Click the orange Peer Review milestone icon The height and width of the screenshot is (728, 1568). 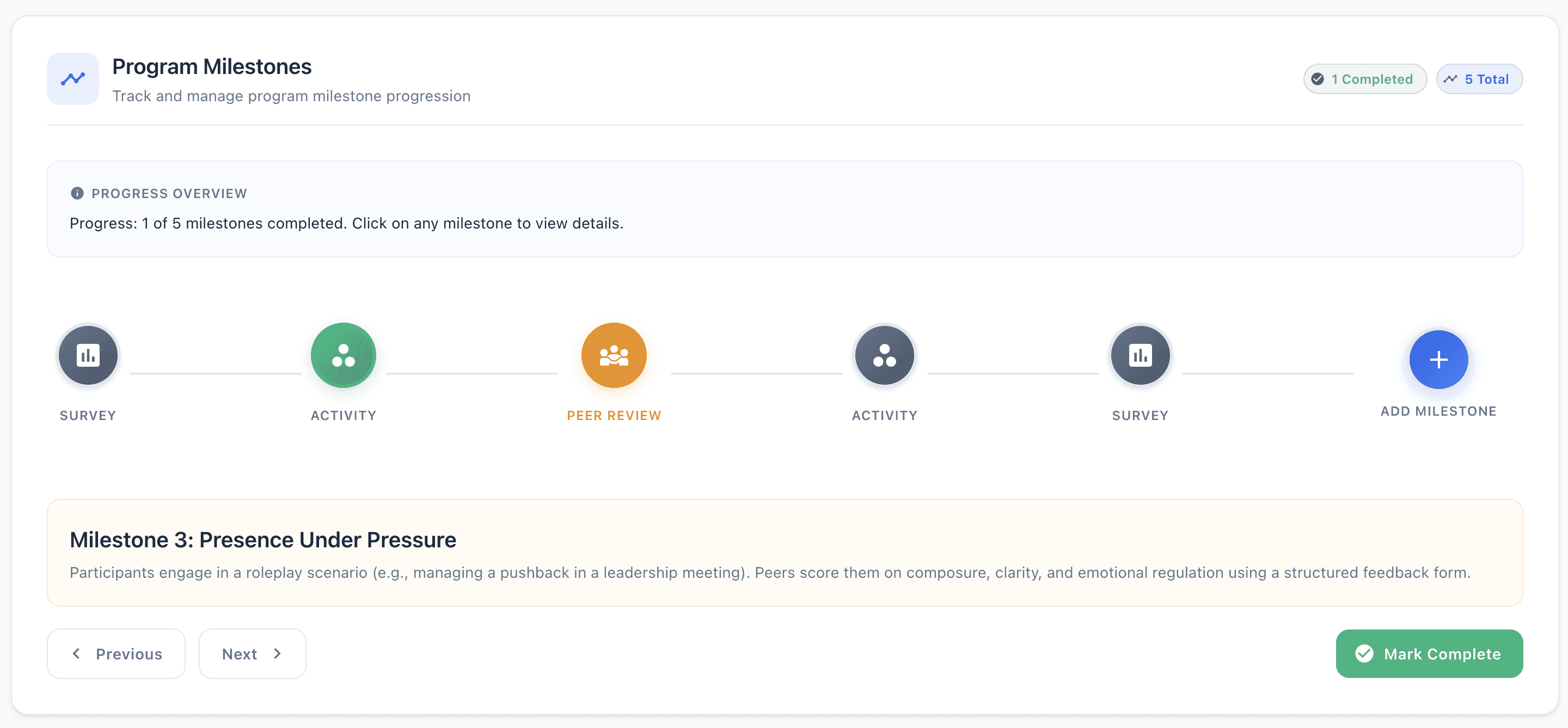[x=614, y=355]
